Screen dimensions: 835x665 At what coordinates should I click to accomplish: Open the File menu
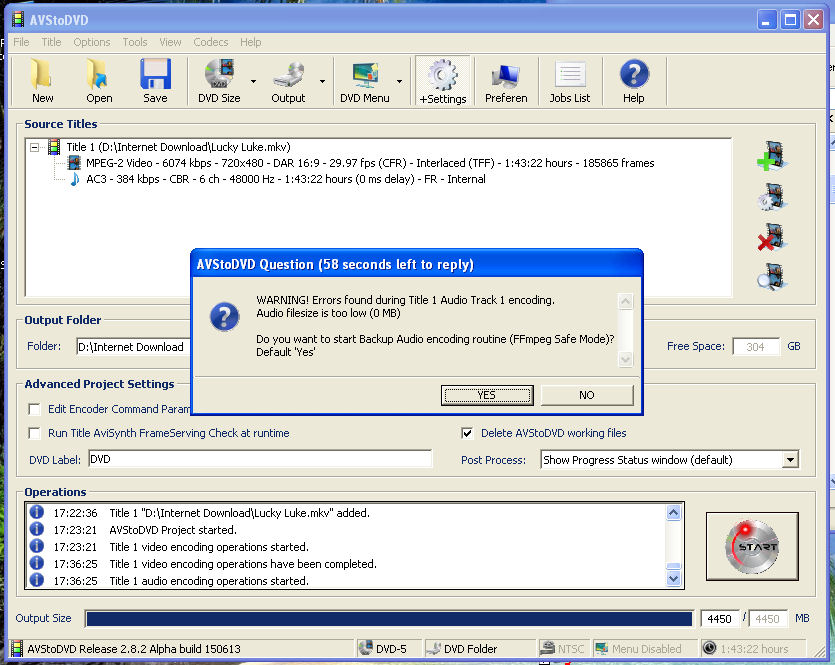(x=21, y=42)
